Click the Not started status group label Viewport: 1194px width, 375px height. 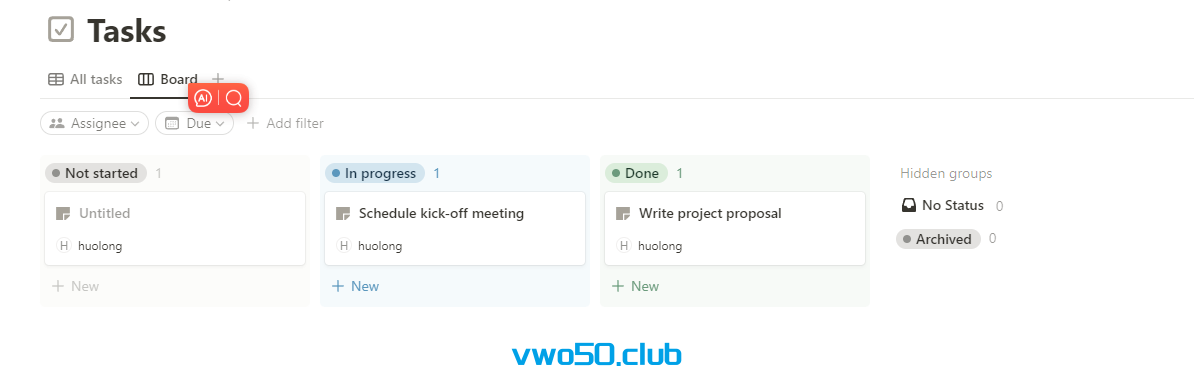pyautogui.click(x=96, y=173)
